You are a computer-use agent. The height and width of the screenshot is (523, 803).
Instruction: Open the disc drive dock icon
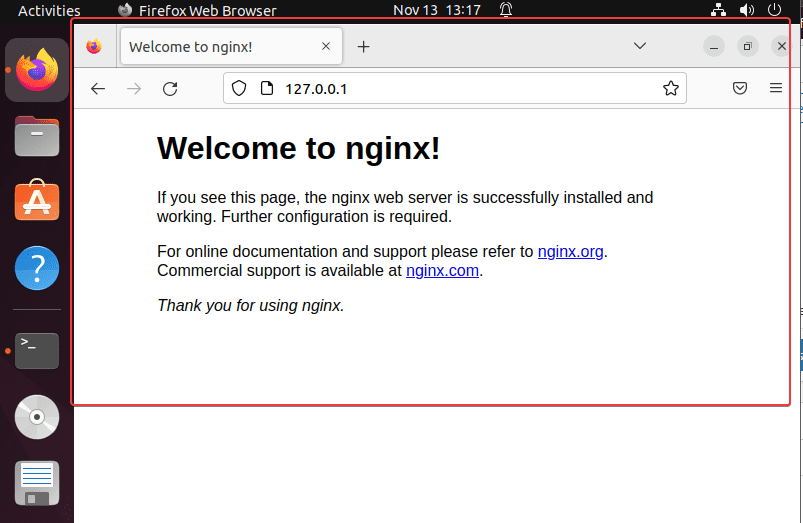[37, 417]
